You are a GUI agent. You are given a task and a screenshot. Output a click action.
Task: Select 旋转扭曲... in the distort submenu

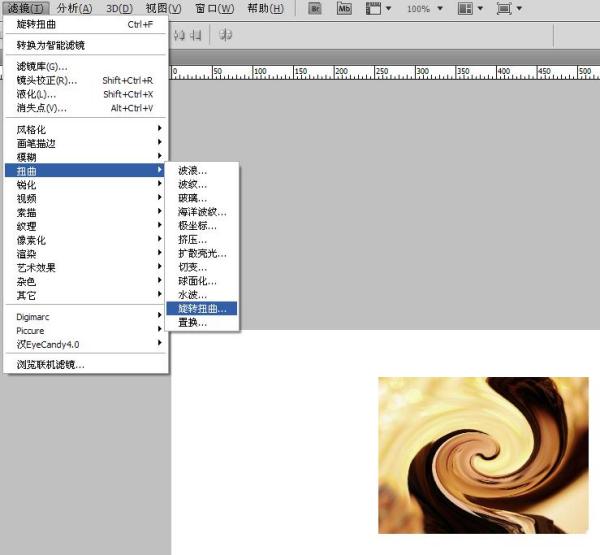pyautogui.click(x=203, y=309)
